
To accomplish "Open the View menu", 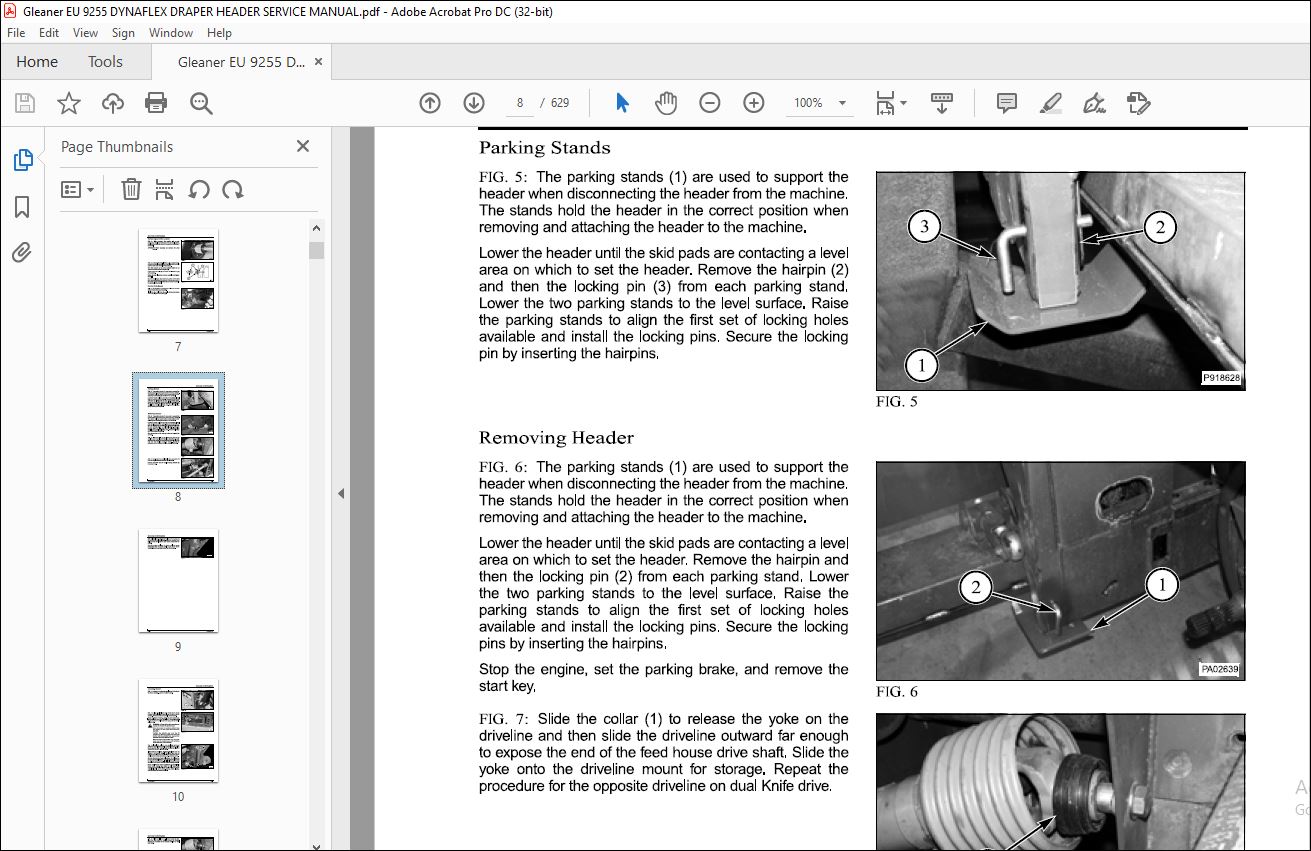I will [86, 33].
